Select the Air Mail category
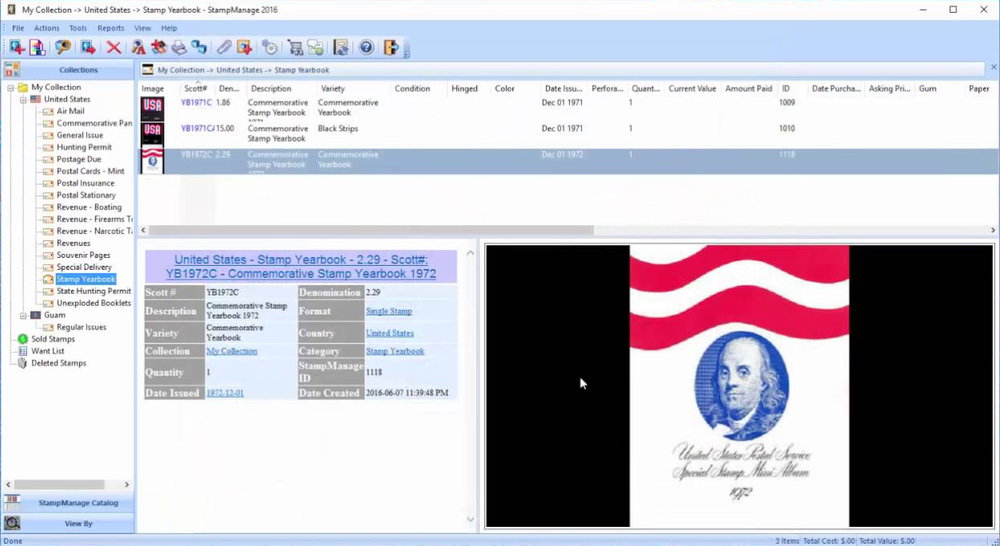Image resolution: width=1000 pixels, height=546 pixels. (x=70, y=111)
